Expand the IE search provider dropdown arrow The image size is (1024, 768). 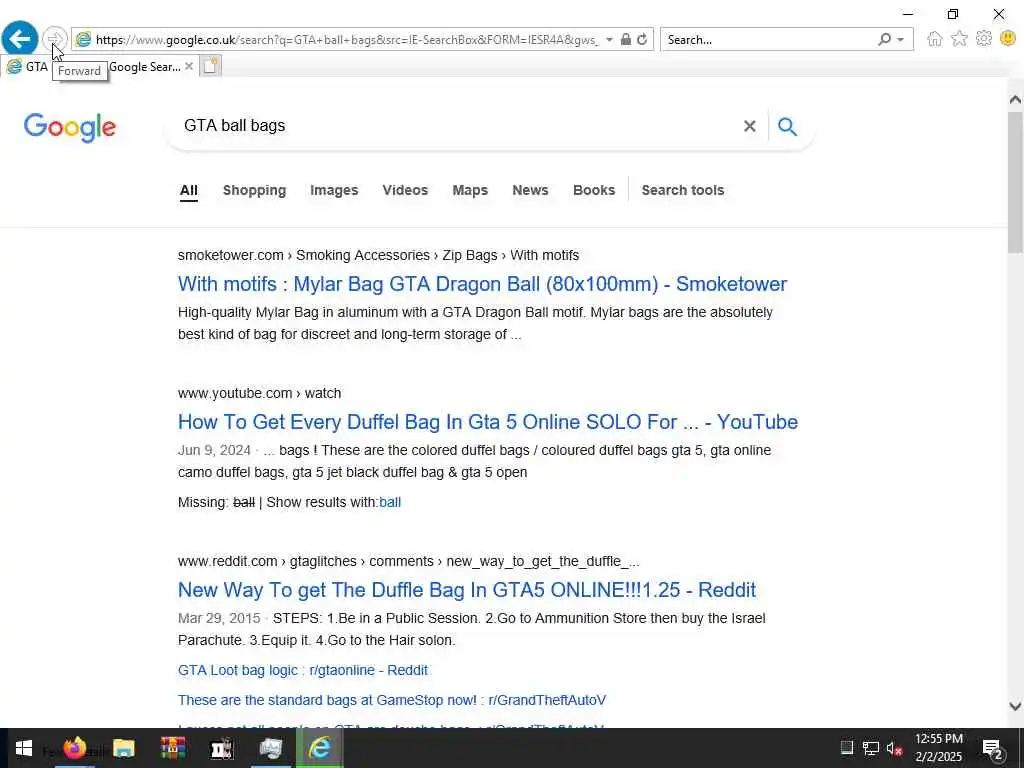[901, 40]
